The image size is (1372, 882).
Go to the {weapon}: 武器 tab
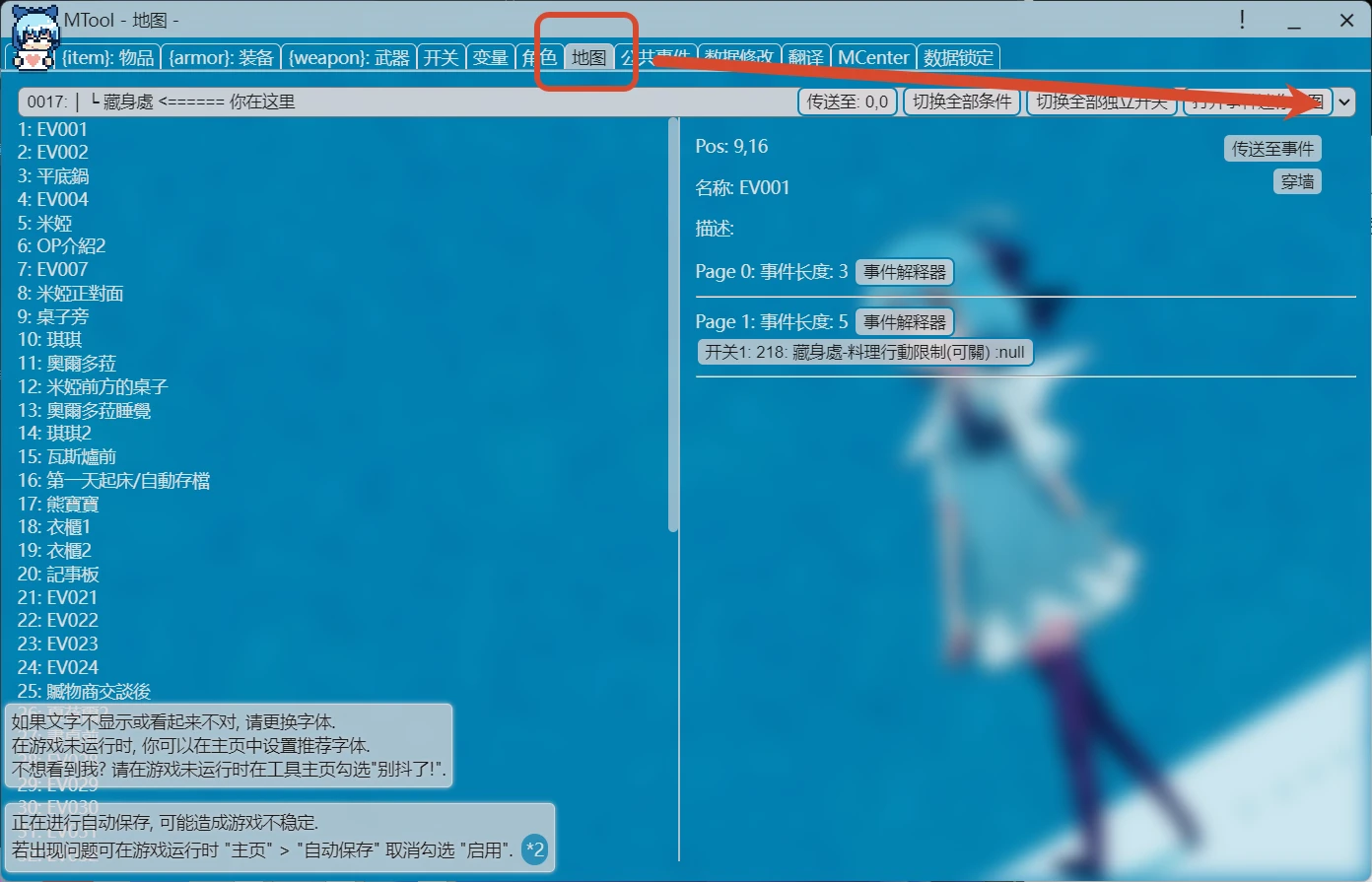coord(348,58)
